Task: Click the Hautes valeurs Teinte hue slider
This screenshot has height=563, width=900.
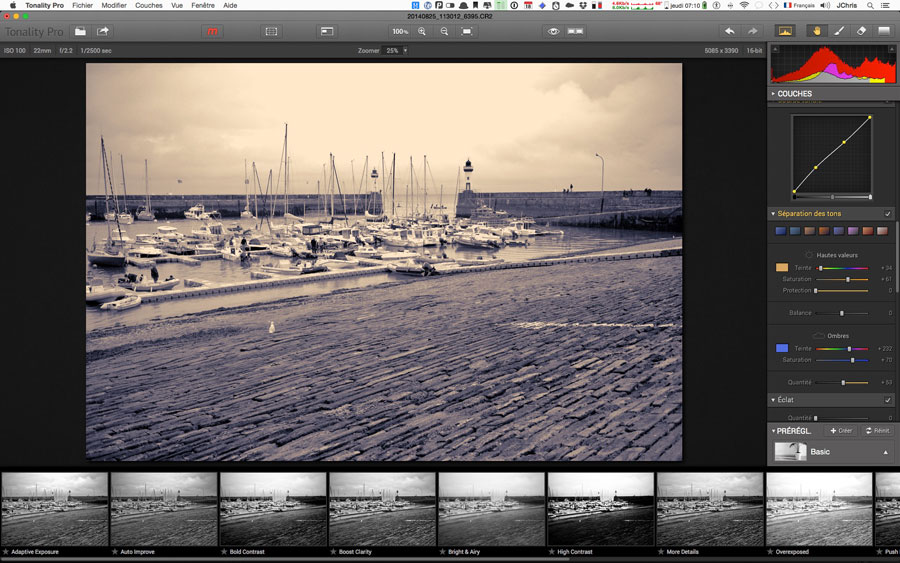Action: coord(842,268)
